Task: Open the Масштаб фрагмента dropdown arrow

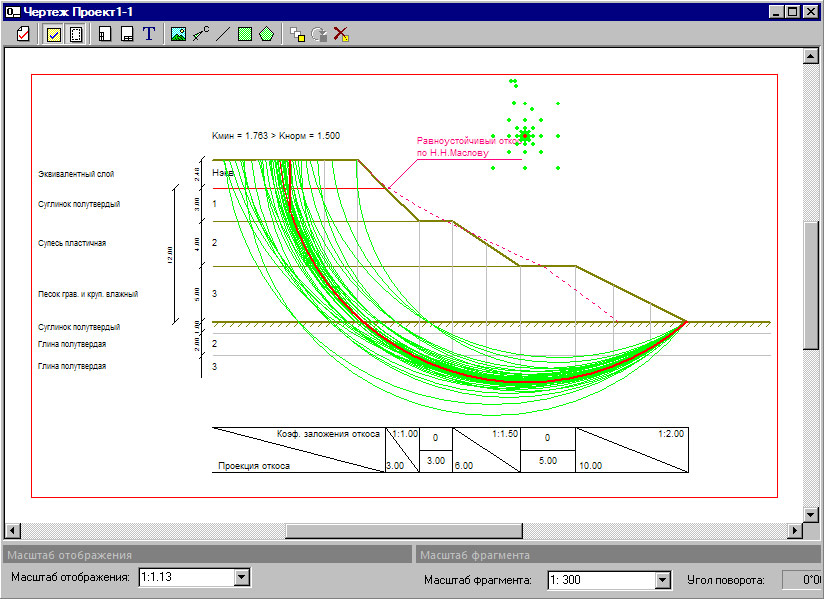Action: pos(663,580)
